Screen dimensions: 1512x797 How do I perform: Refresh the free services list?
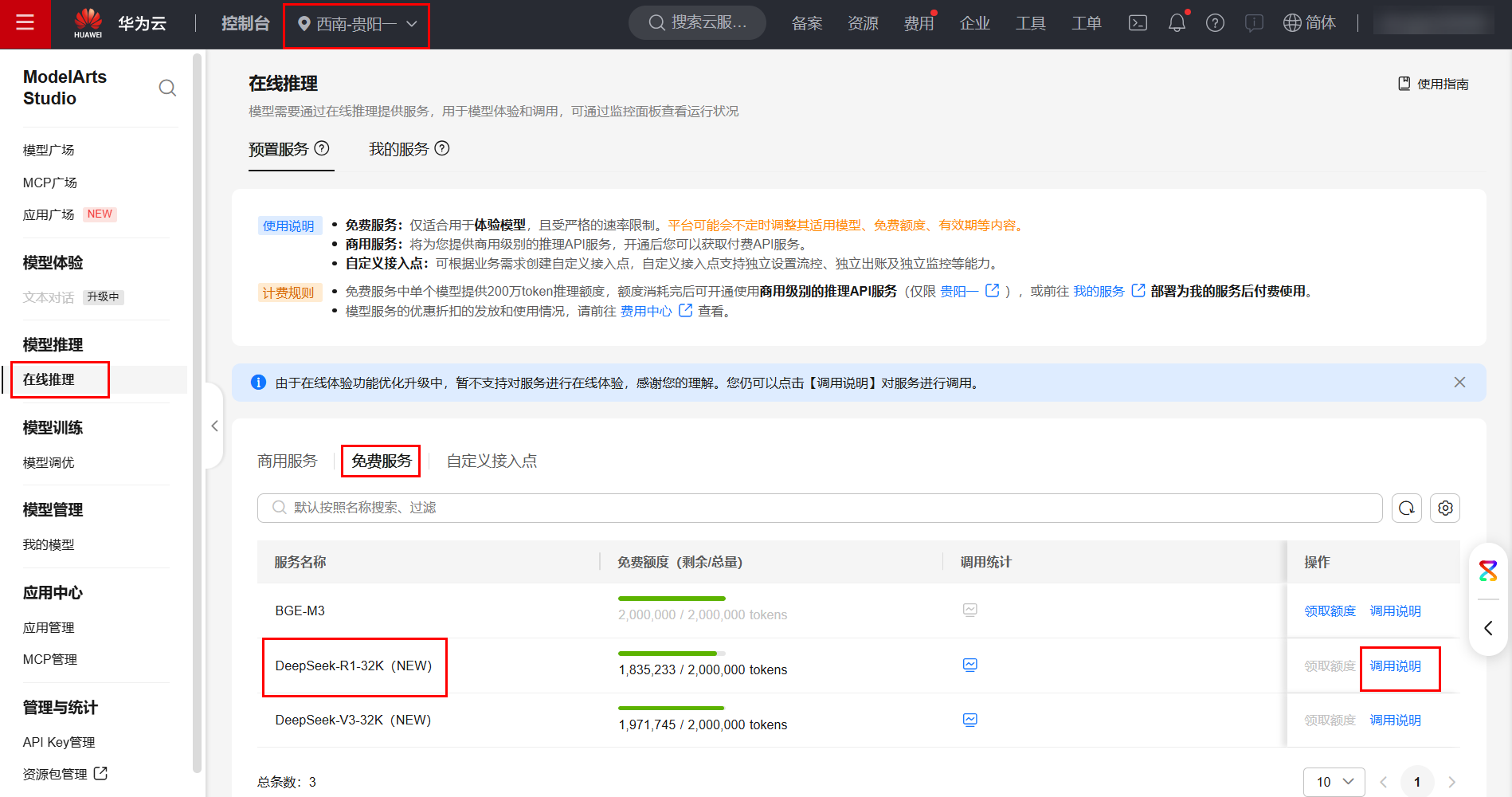pyautogui.click(x=1407, y=508)
